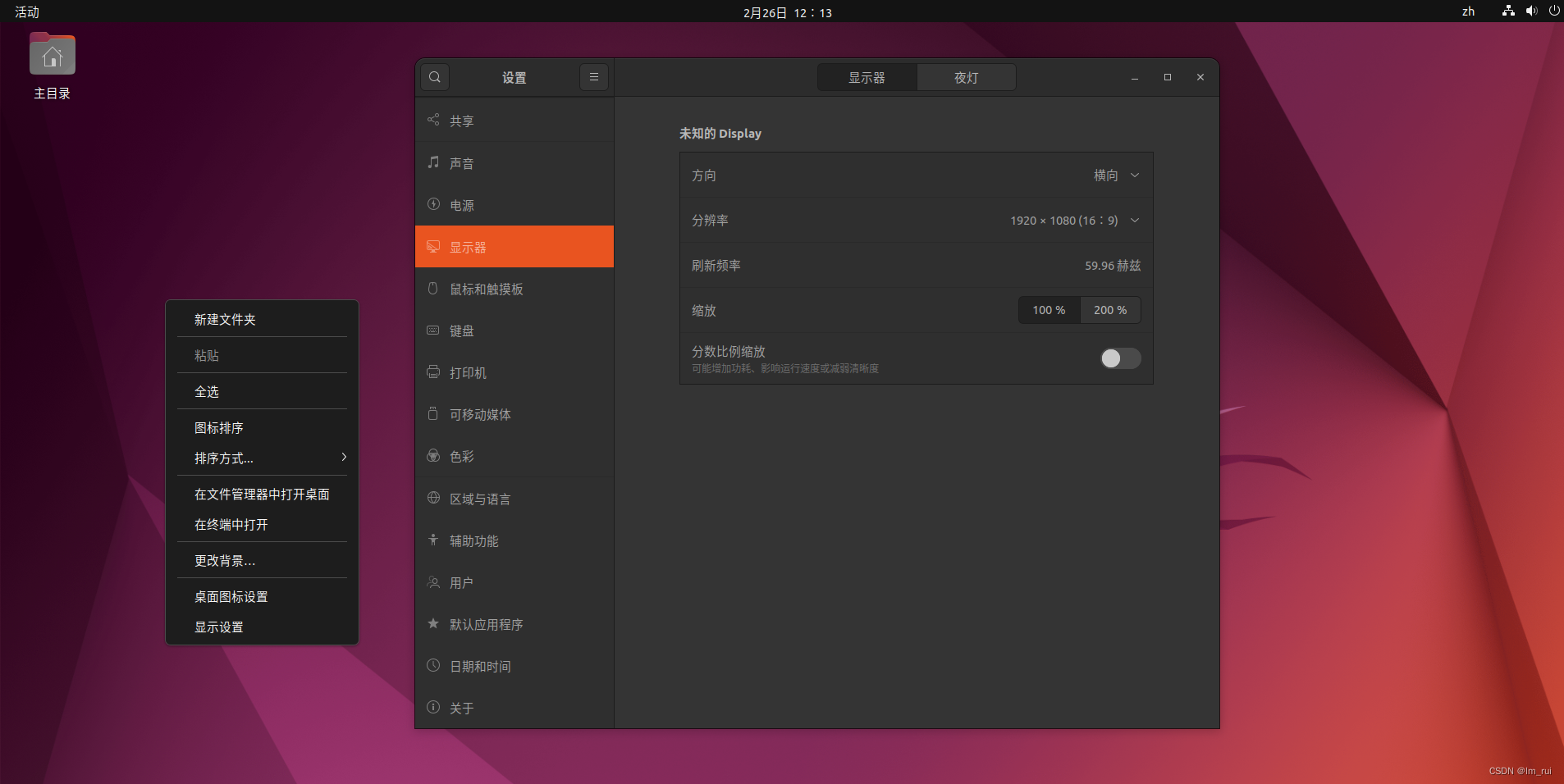Switch to the 显示器 tab in header
The height and width of the screenshot is (784, 1564).
[x=867, y=77]
